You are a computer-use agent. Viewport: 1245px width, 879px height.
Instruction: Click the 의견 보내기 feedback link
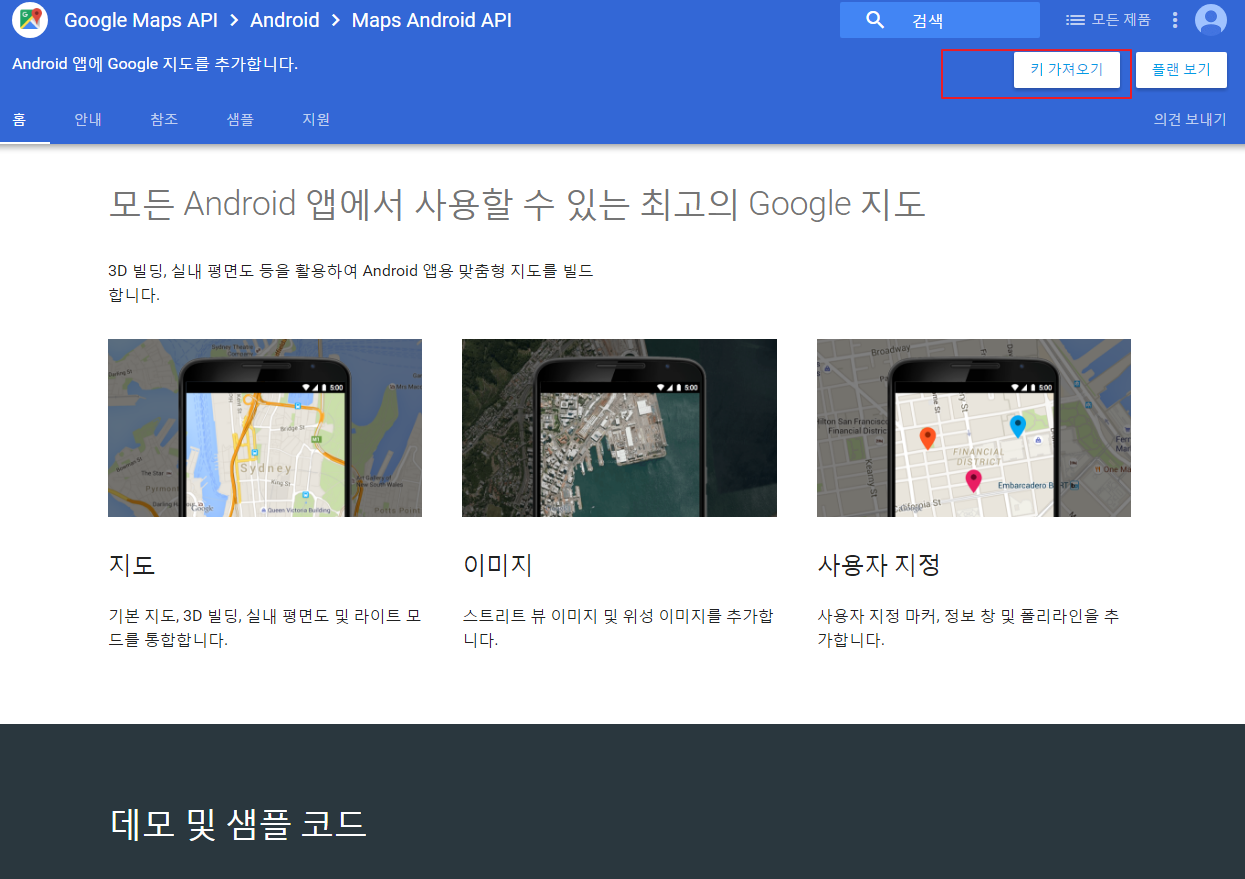pyautogui.click(x=1190, y=119)
